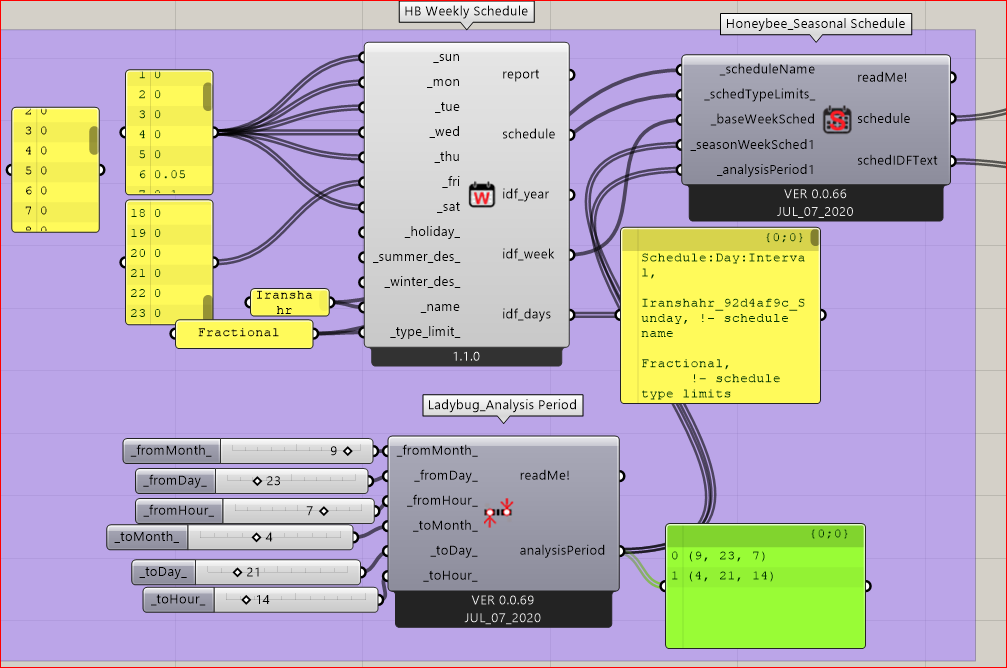Image resolution: width=1007 pixels, height=668 pixels.
Task: Click the red S calendar icon on Seasonal Schedule
Action: click(x=837, y=119)
